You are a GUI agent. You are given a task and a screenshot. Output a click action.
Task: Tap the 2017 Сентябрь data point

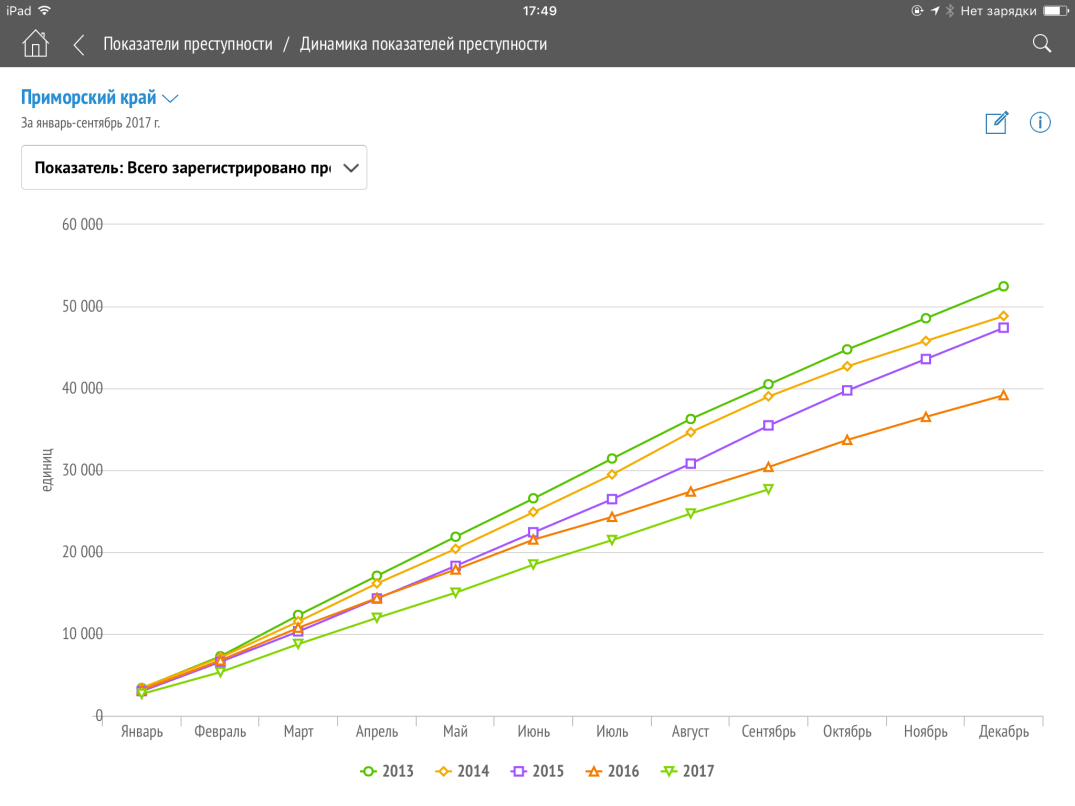(768, 489)
